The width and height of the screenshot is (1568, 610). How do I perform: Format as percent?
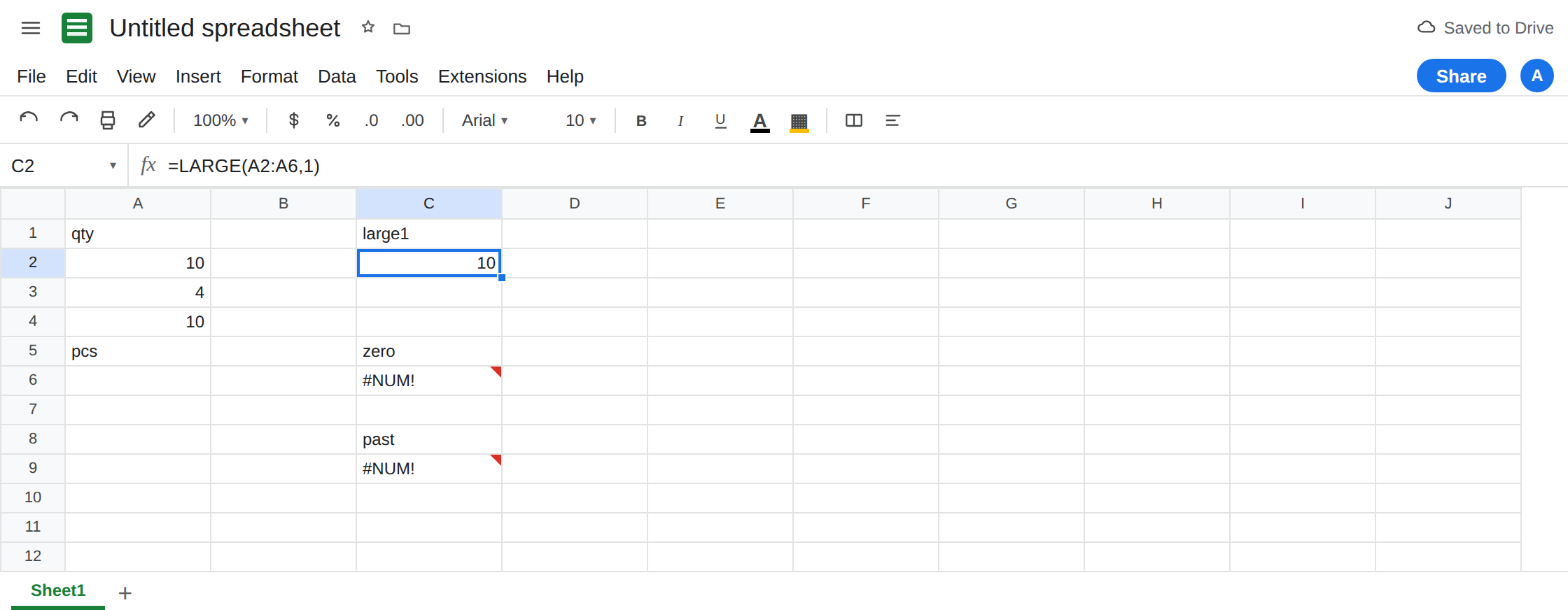pos(333,120)
